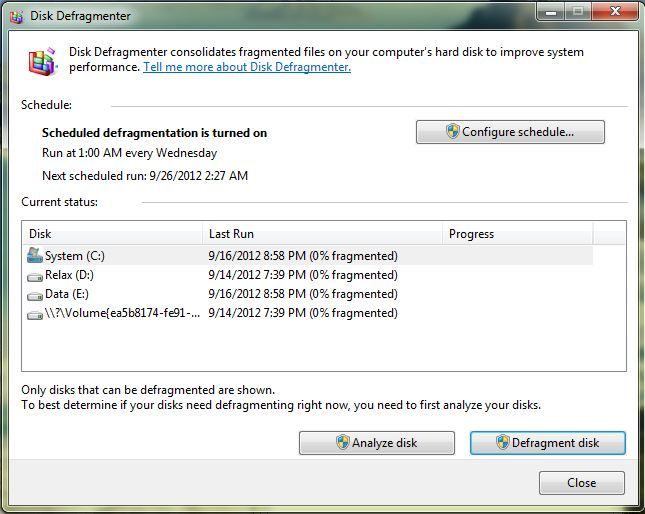Open Tell me more about Disk Defragmenter link
The height and width of the screenshot is (514, 645).
[247, 67]
